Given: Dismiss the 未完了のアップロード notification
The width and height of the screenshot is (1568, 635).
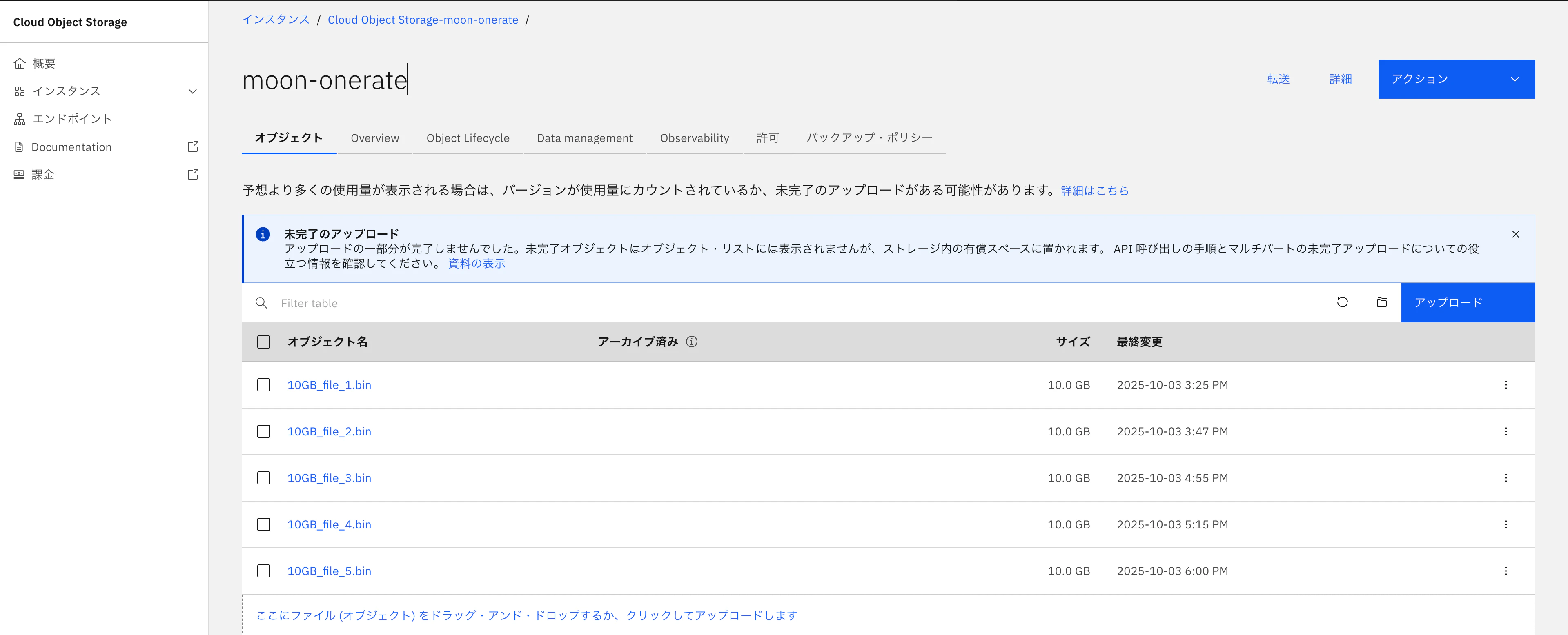Looking at the screenshot, I should tap(1516, 234).
